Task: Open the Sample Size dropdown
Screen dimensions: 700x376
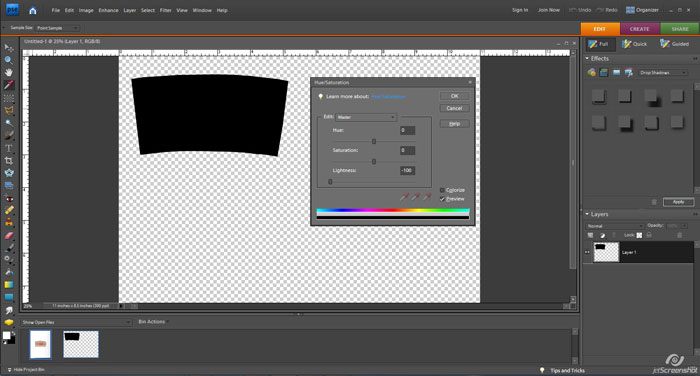Action: pos(57,28)
